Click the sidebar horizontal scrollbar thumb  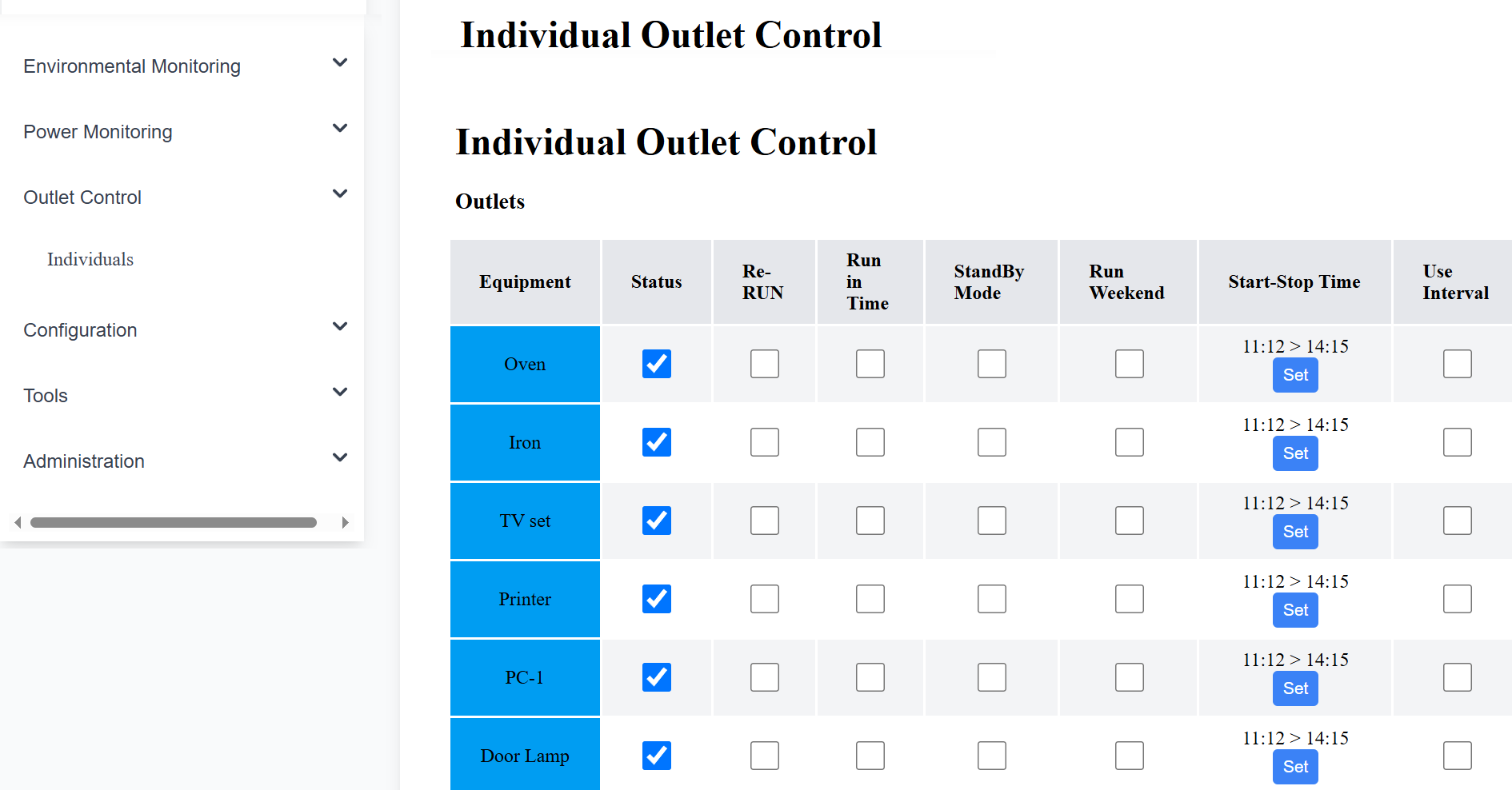point(174,522)
